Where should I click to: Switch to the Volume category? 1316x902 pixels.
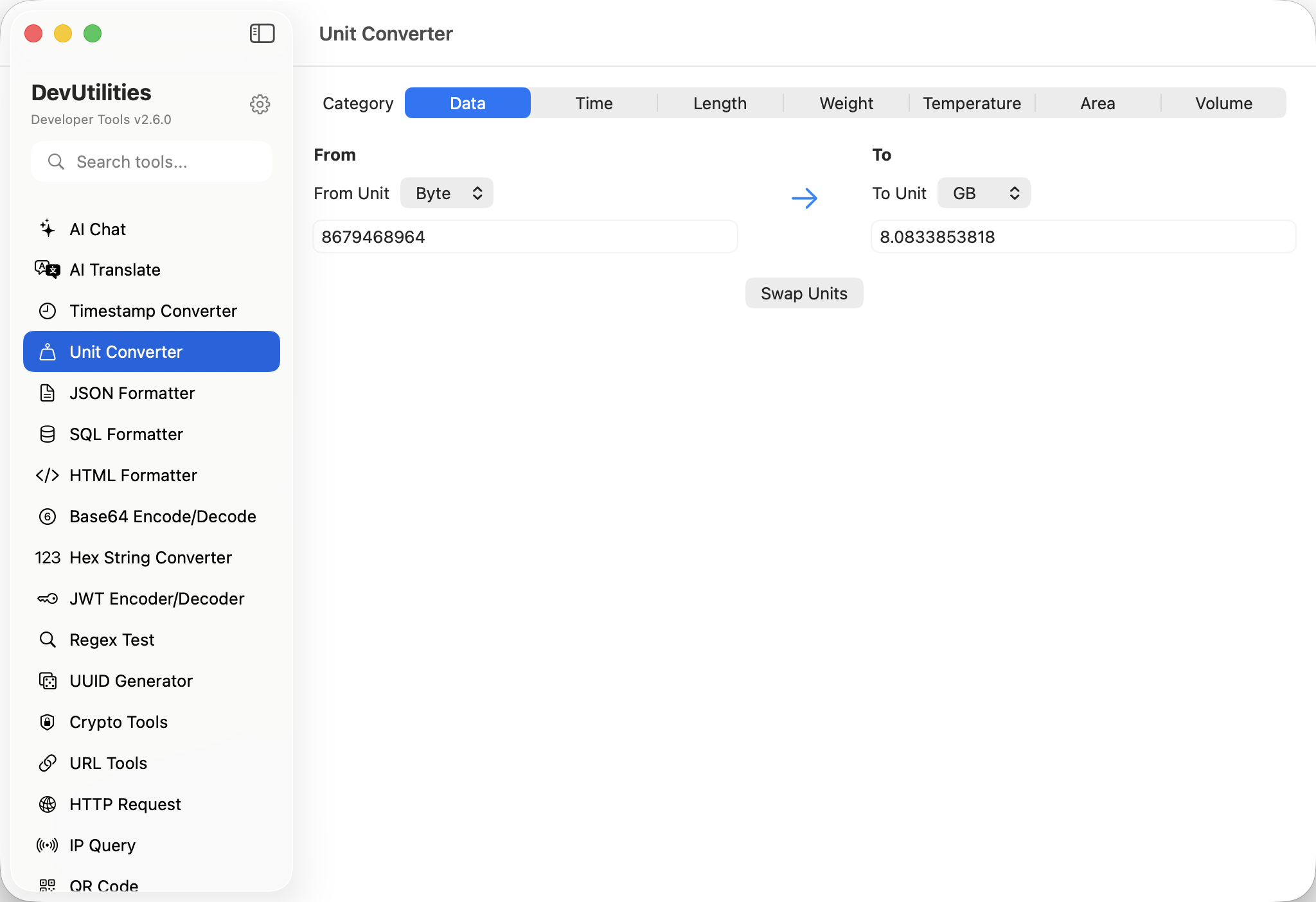pos(1223,103)
